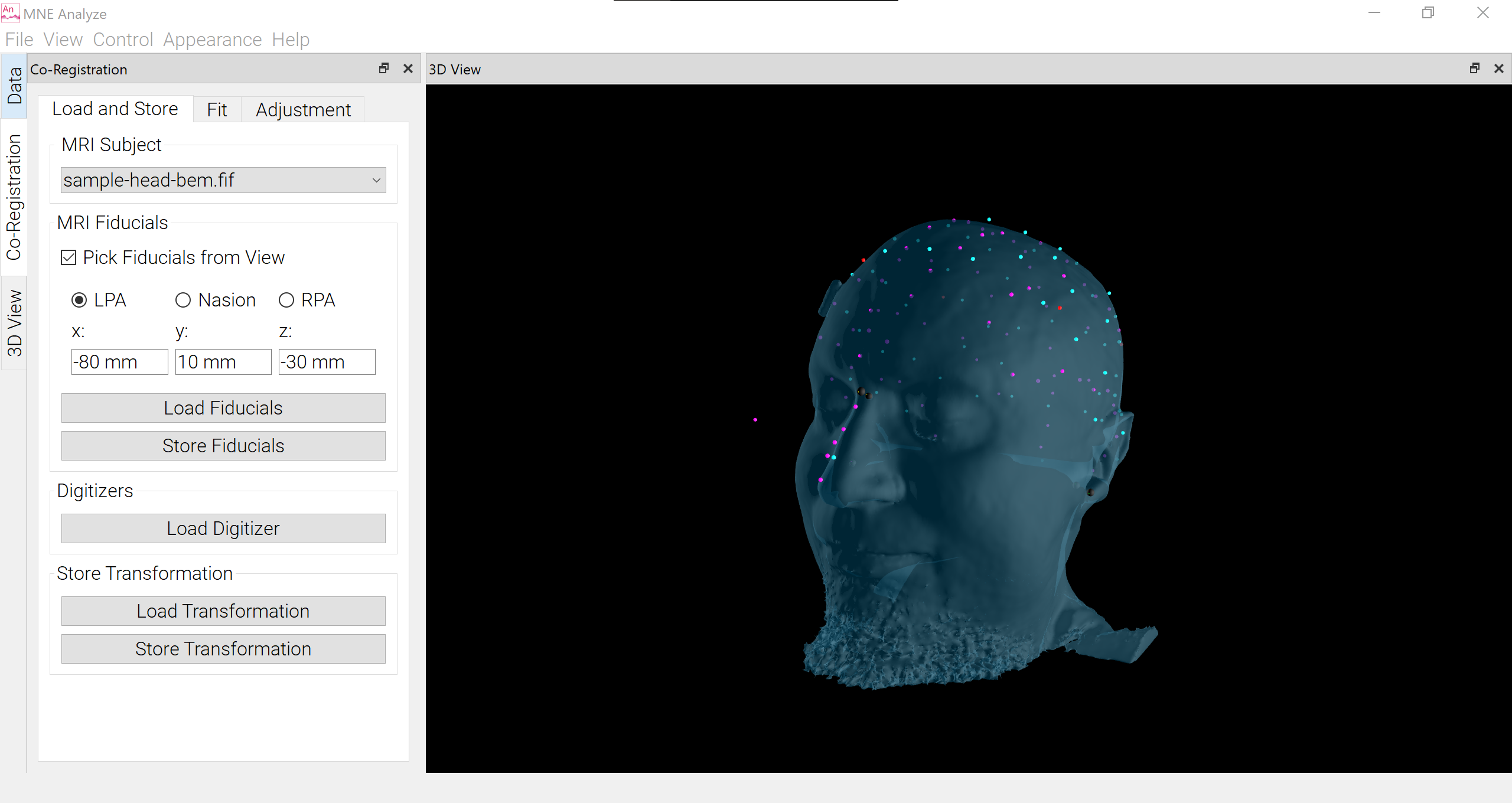This screenshot has height=803, width=1512.
Task: Select the RPA radio button
Action: [286, 301]
